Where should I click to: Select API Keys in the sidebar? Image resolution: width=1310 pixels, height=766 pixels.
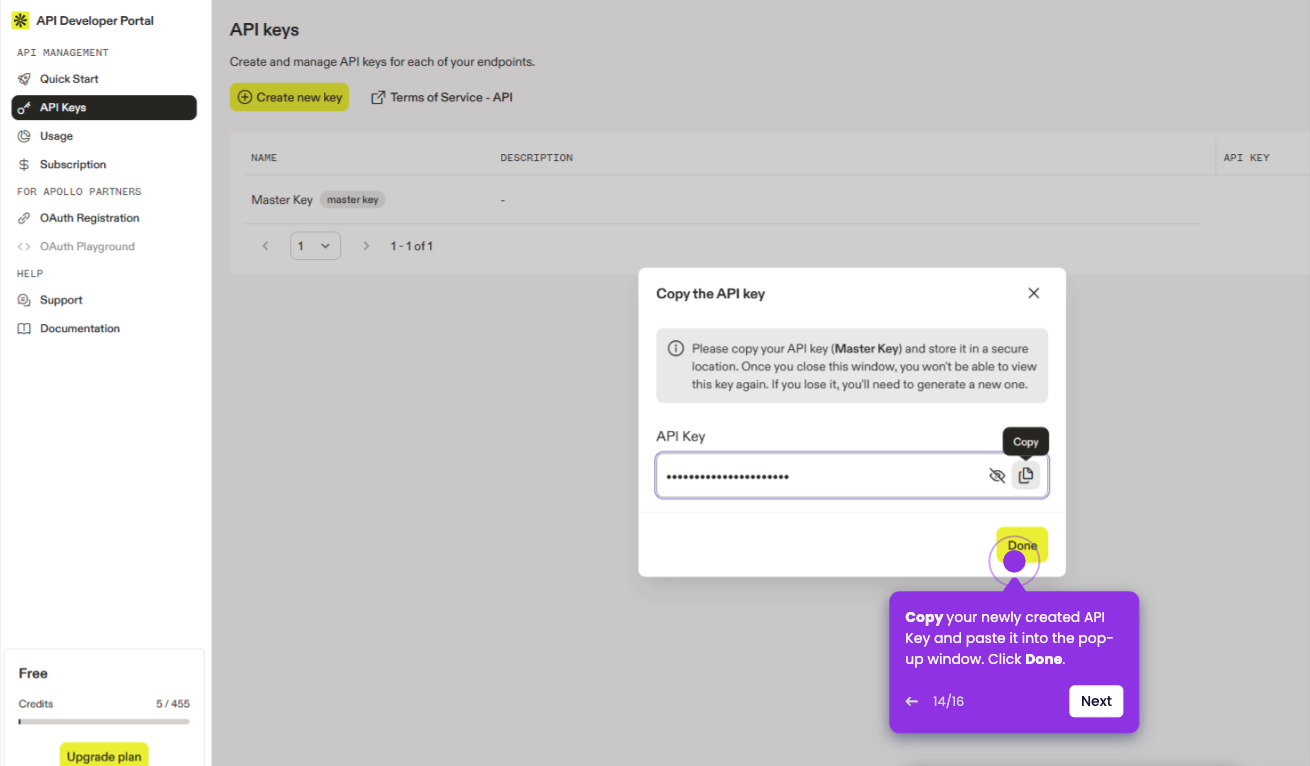click(104, 108)
